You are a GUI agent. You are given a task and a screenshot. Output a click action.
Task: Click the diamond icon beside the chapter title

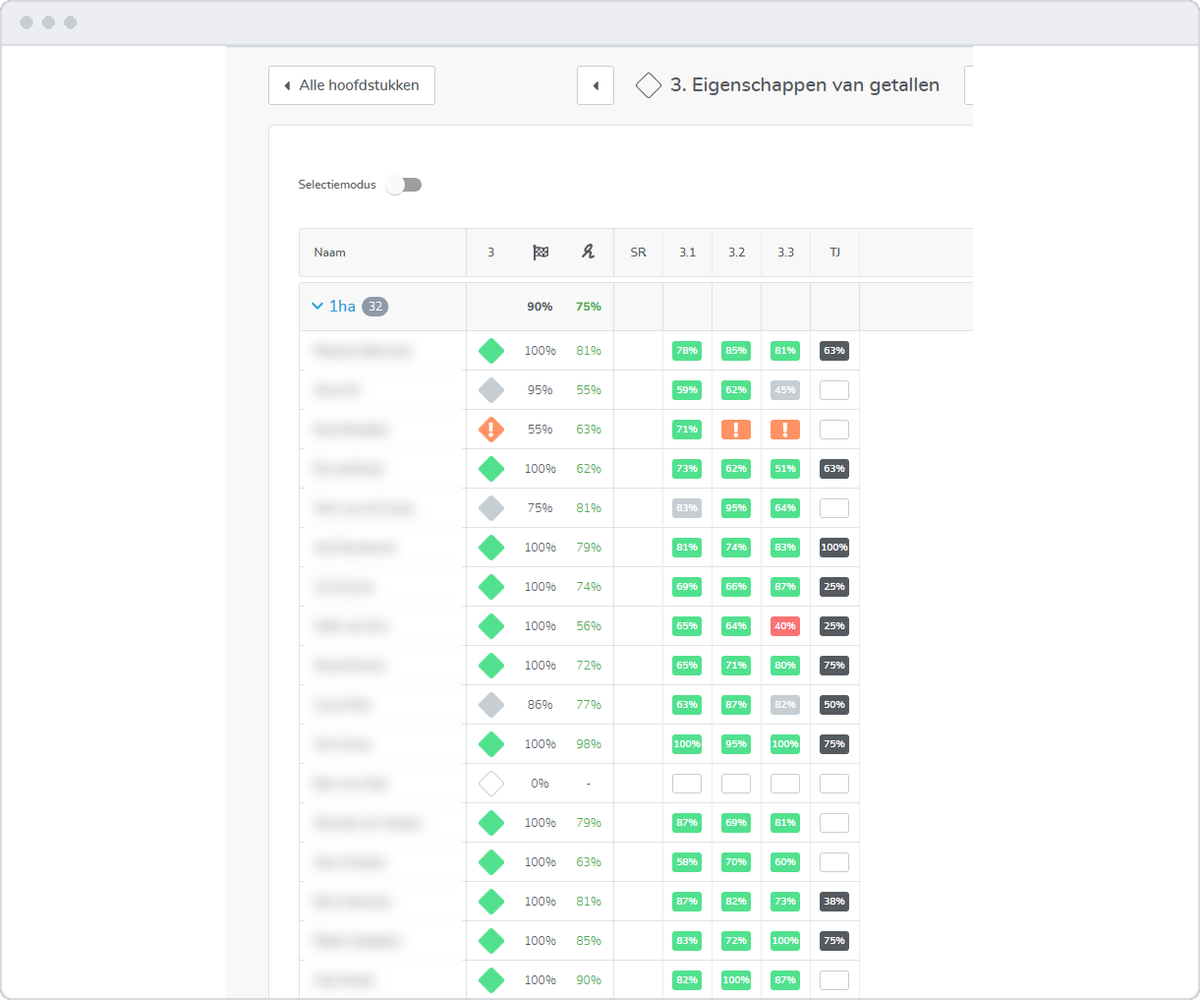[x=649, y=86]
